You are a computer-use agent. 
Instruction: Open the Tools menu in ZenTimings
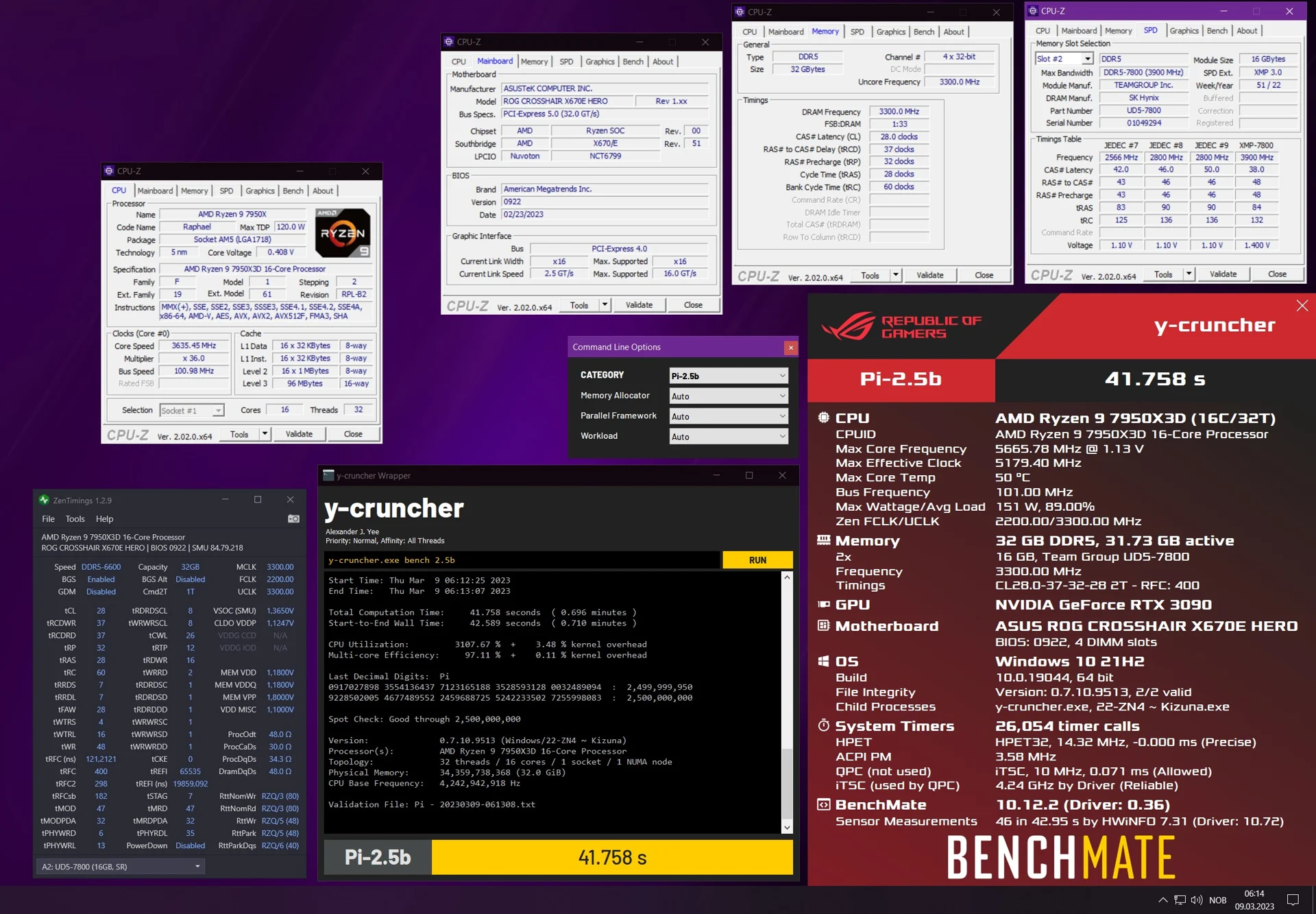(x=75, y=519)
